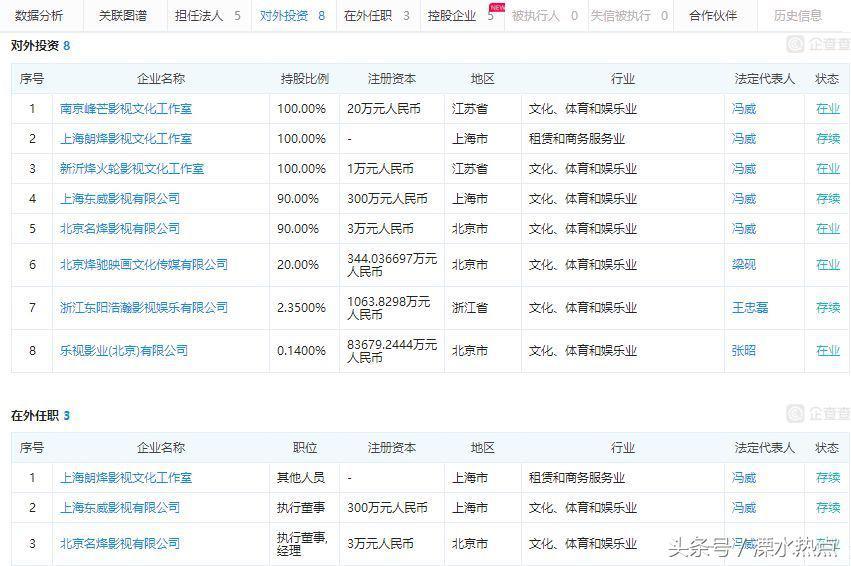This screenshot has height=566, width=851.
Task: Open 上海朗烽影视文化工作室 in 对外投资 table
Action: click(126, 138)
